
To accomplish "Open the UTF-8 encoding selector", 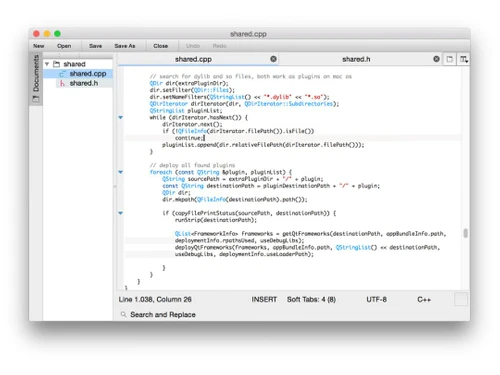I will tap(376, 299).
